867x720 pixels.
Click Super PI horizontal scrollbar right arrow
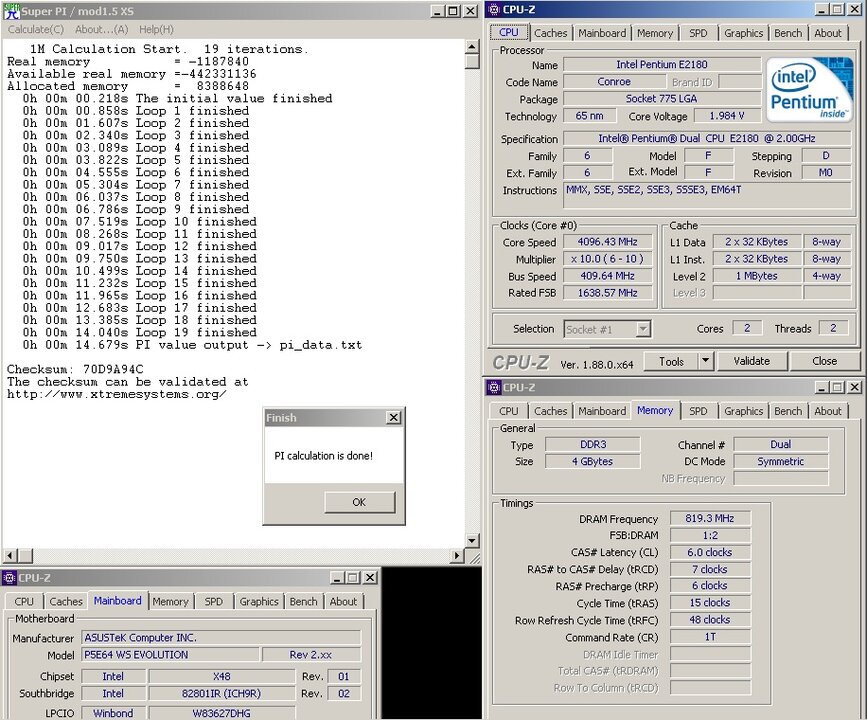coord(457,555)
